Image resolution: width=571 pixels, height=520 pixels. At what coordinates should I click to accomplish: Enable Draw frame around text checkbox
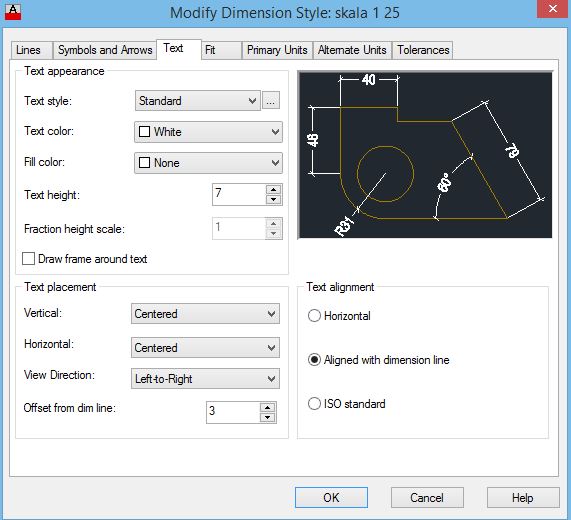tap(28, 259)
